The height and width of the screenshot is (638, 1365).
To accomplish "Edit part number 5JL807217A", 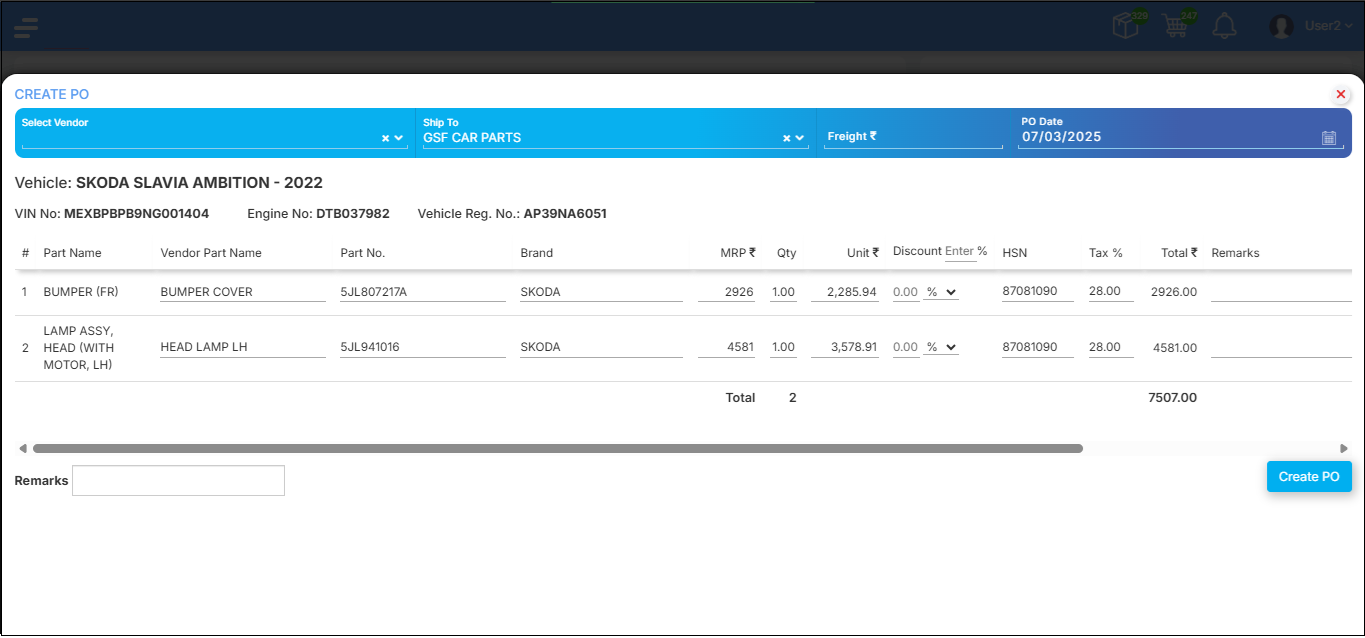I will point(423,292).
